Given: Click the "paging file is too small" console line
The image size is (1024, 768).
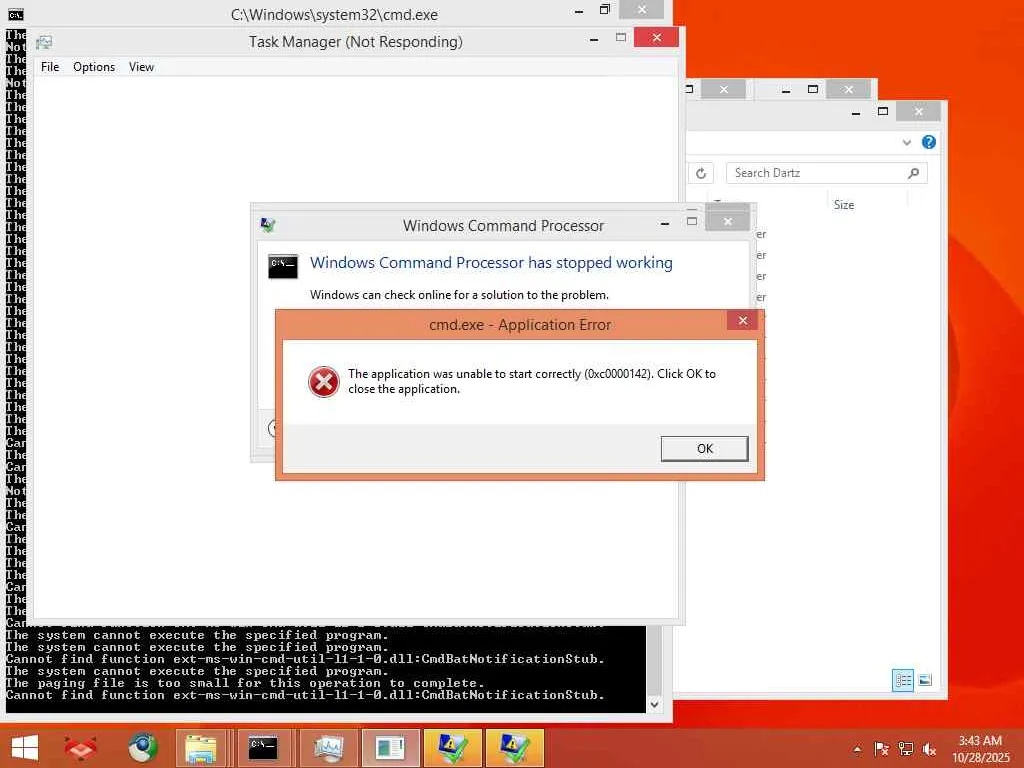Looking at the screenshot, I should pyautogui.click(x=245, y=683).
